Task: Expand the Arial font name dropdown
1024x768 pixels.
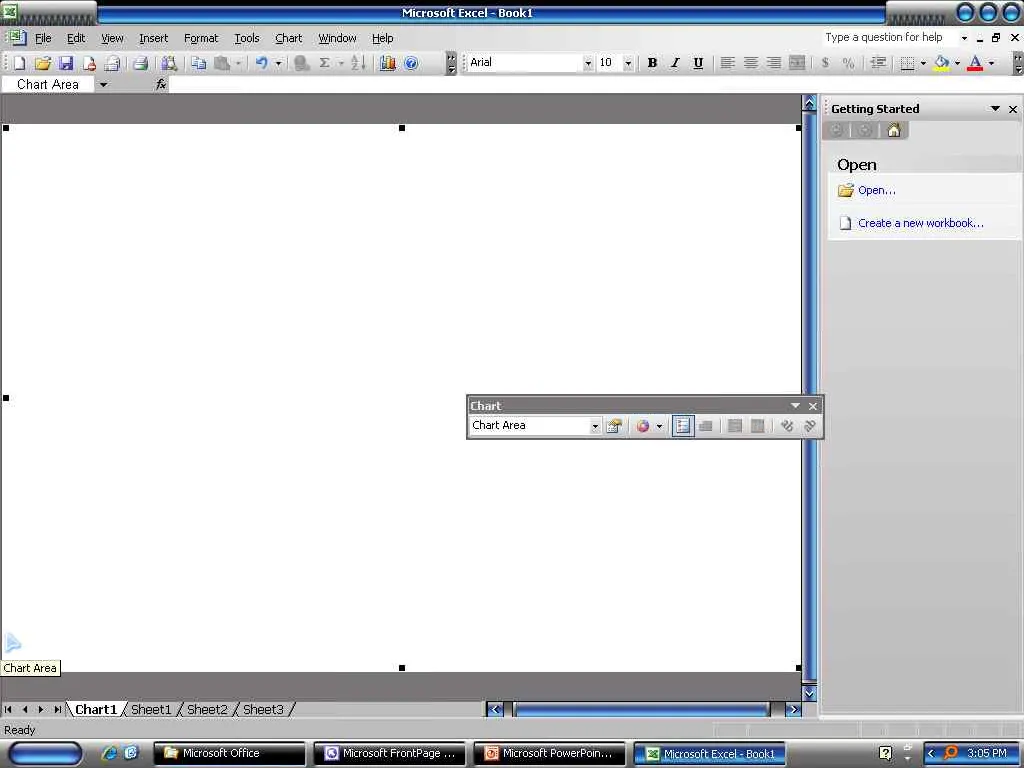Action: click(x=588, y=63)
